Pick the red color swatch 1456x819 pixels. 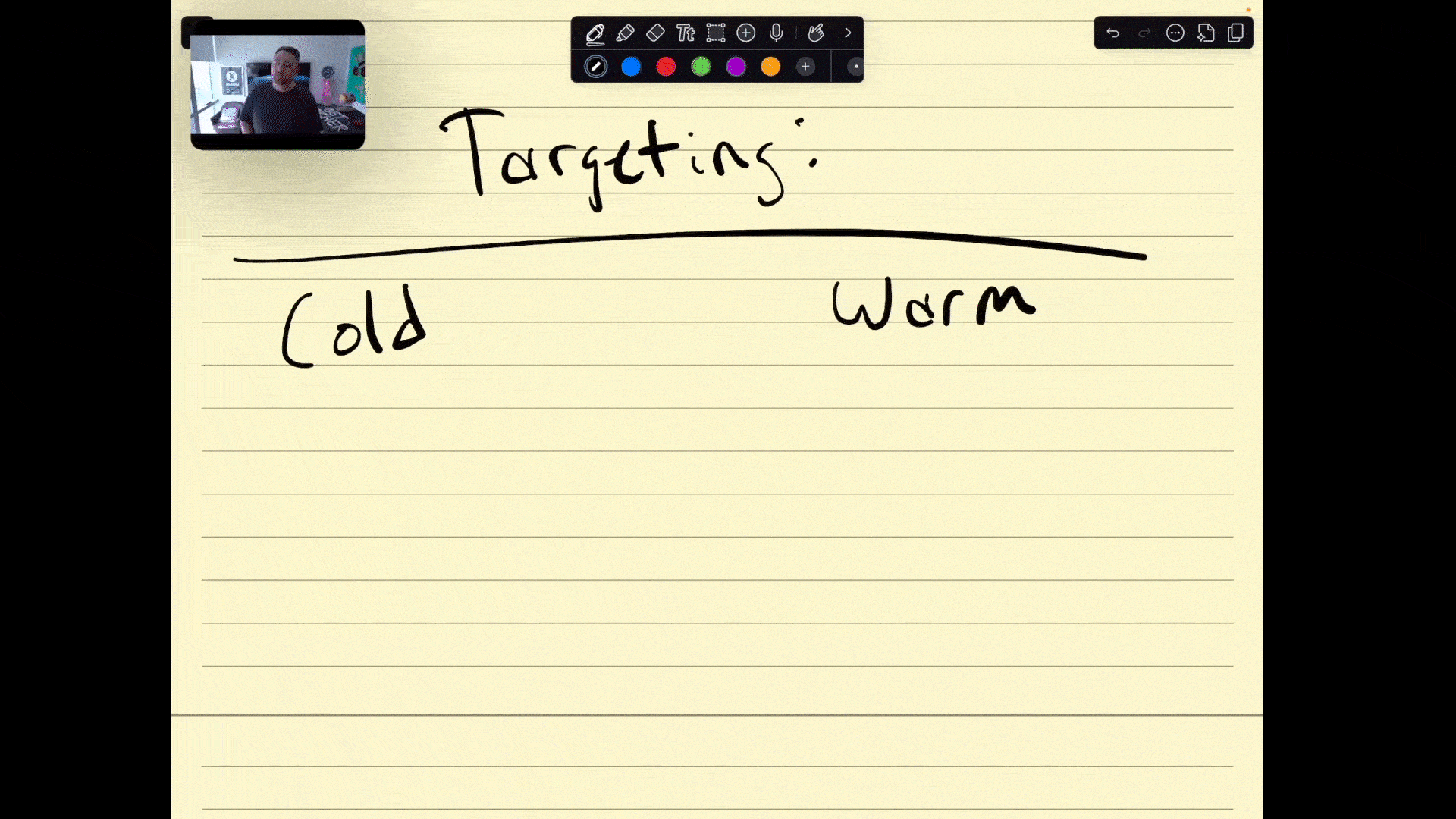[666, 67]
